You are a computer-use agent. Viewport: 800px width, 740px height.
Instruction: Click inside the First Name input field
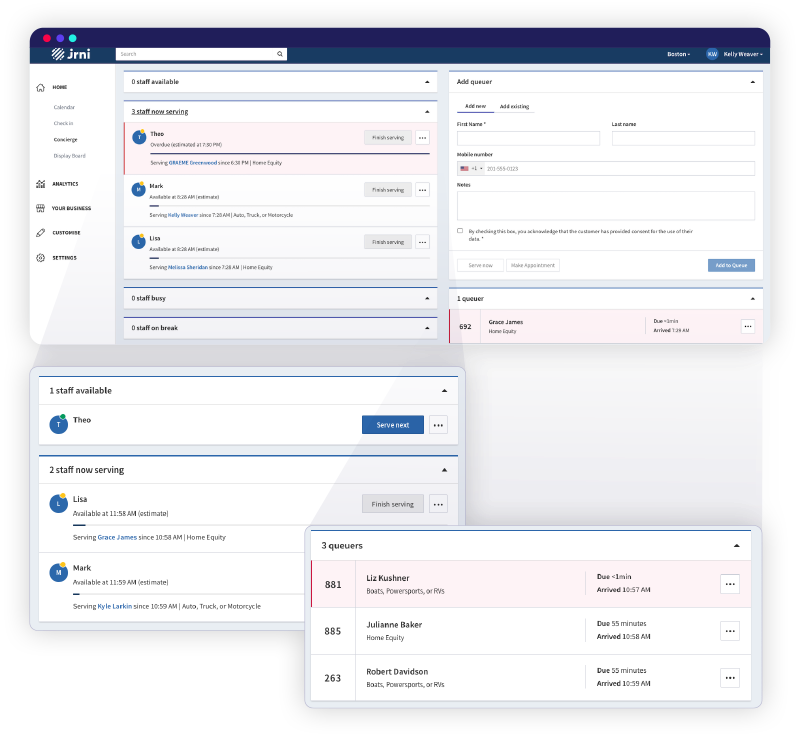(528, 138)
